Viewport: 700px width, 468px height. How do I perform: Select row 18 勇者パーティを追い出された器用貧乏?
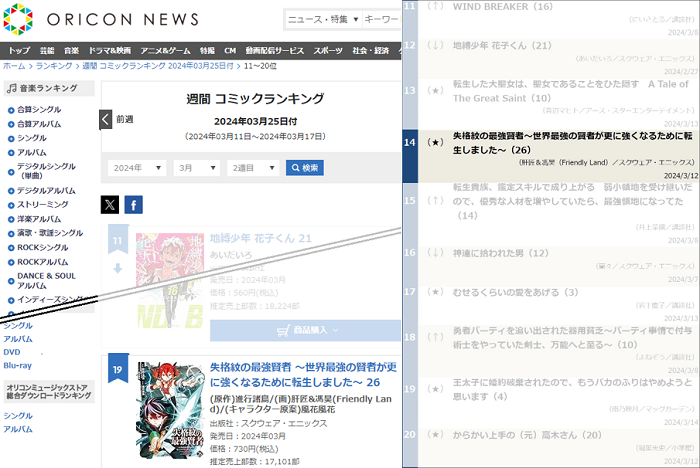click(551, 351)
